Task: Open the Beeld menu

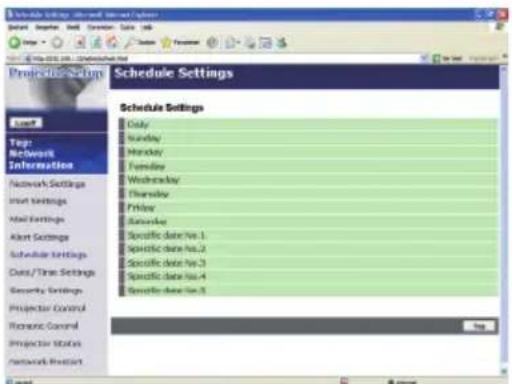Action: 73,27
